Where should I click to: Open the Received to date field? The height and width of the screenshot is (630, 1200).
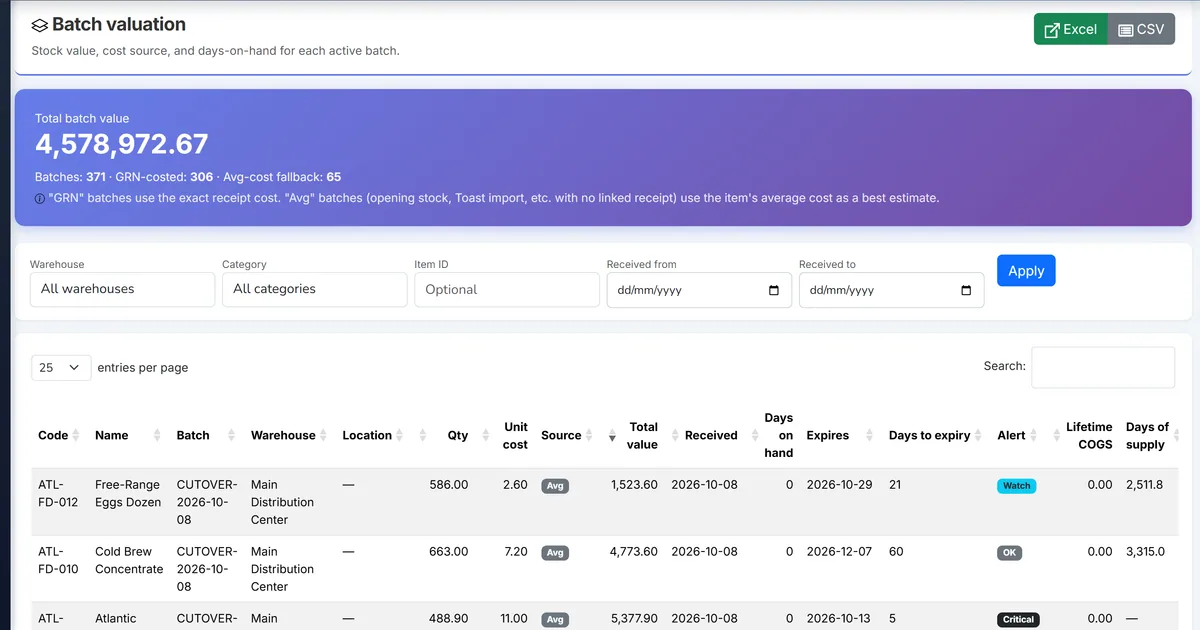tap(891, 290)
